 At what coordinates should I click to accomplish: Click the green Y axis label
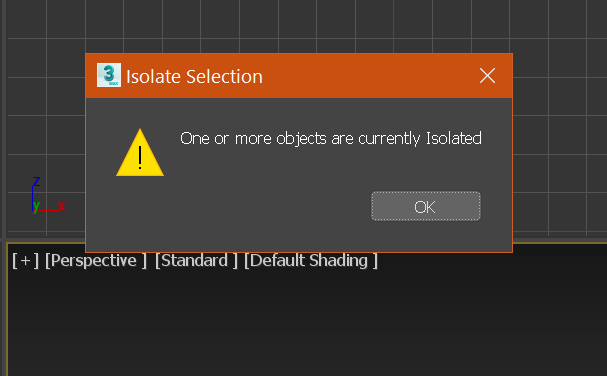pyautogui.click(x=36, y=206)
